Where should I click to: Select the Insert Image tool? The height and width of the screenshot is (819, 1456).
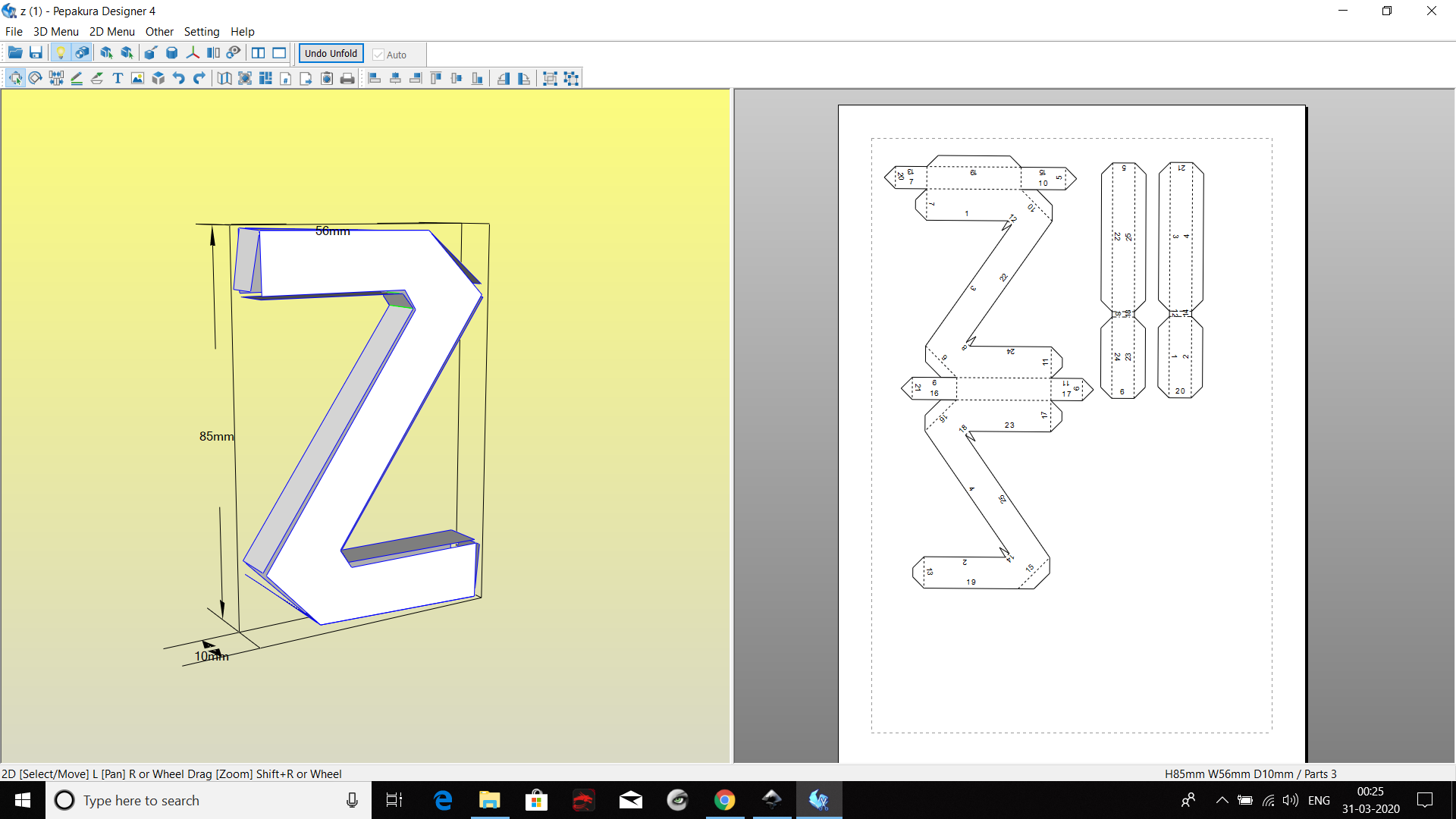[x=136, y=78]
